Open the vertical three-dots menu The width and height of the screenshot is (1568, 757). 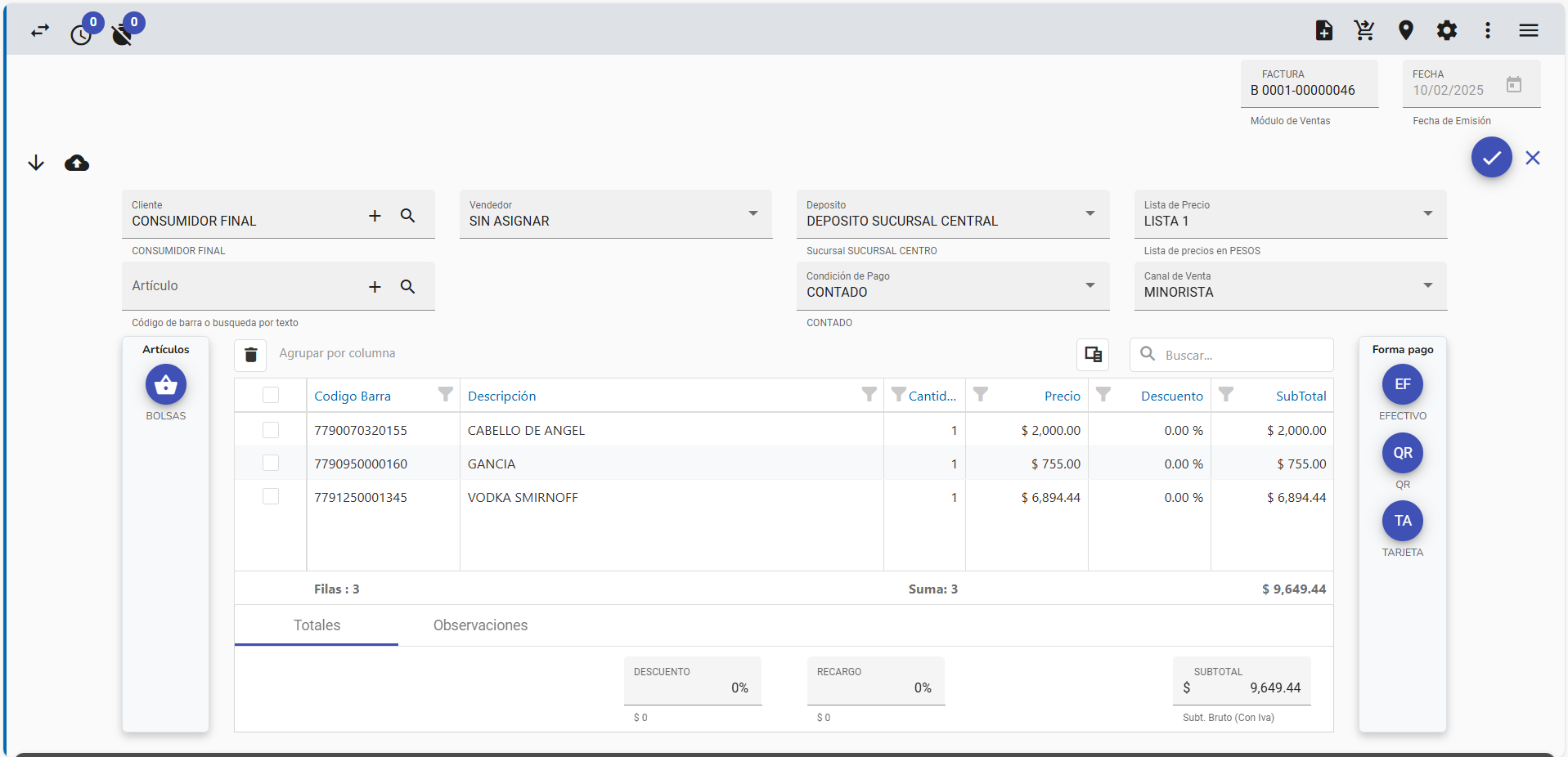pyautogui.click(x=1488, y=31)
